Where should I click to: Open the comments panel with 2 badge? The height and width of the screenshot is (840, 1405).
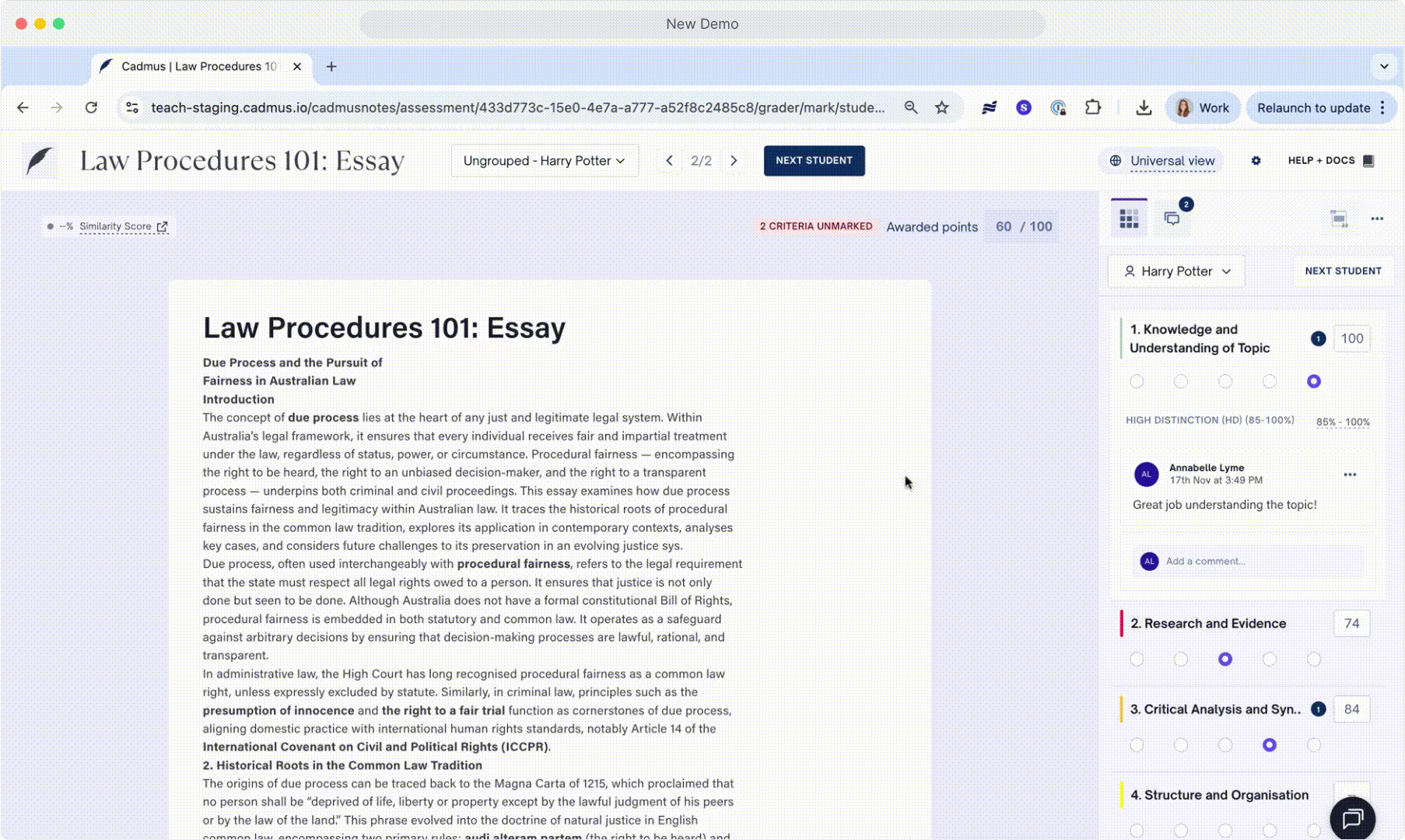(x=1172, y=219)
